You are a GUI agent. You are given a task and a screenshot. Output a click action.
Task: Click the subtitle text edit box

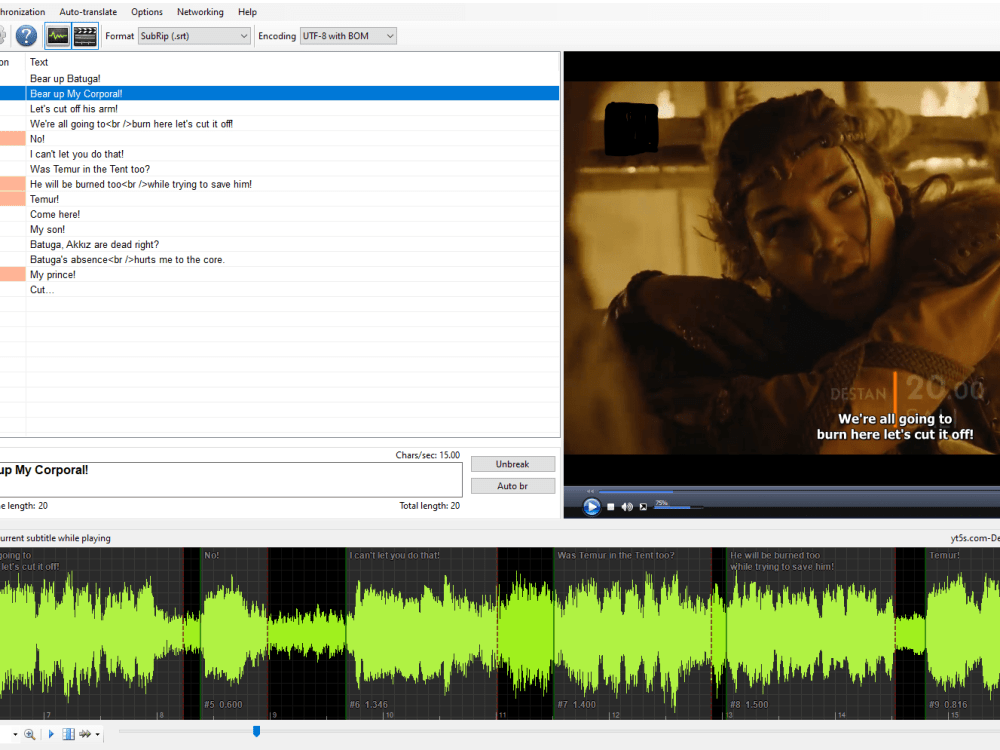click(x=231, y=480)
